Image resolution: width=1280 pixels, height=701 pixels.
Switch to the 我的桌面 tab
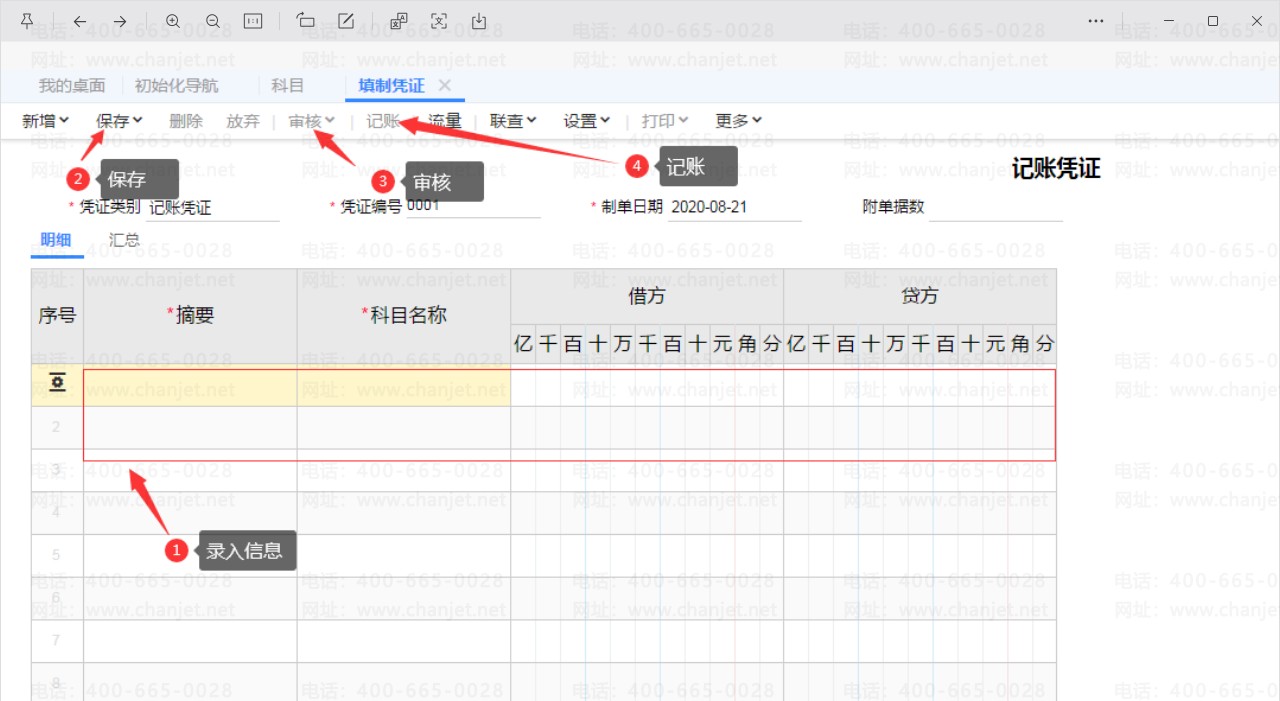(x=72, y=85)
